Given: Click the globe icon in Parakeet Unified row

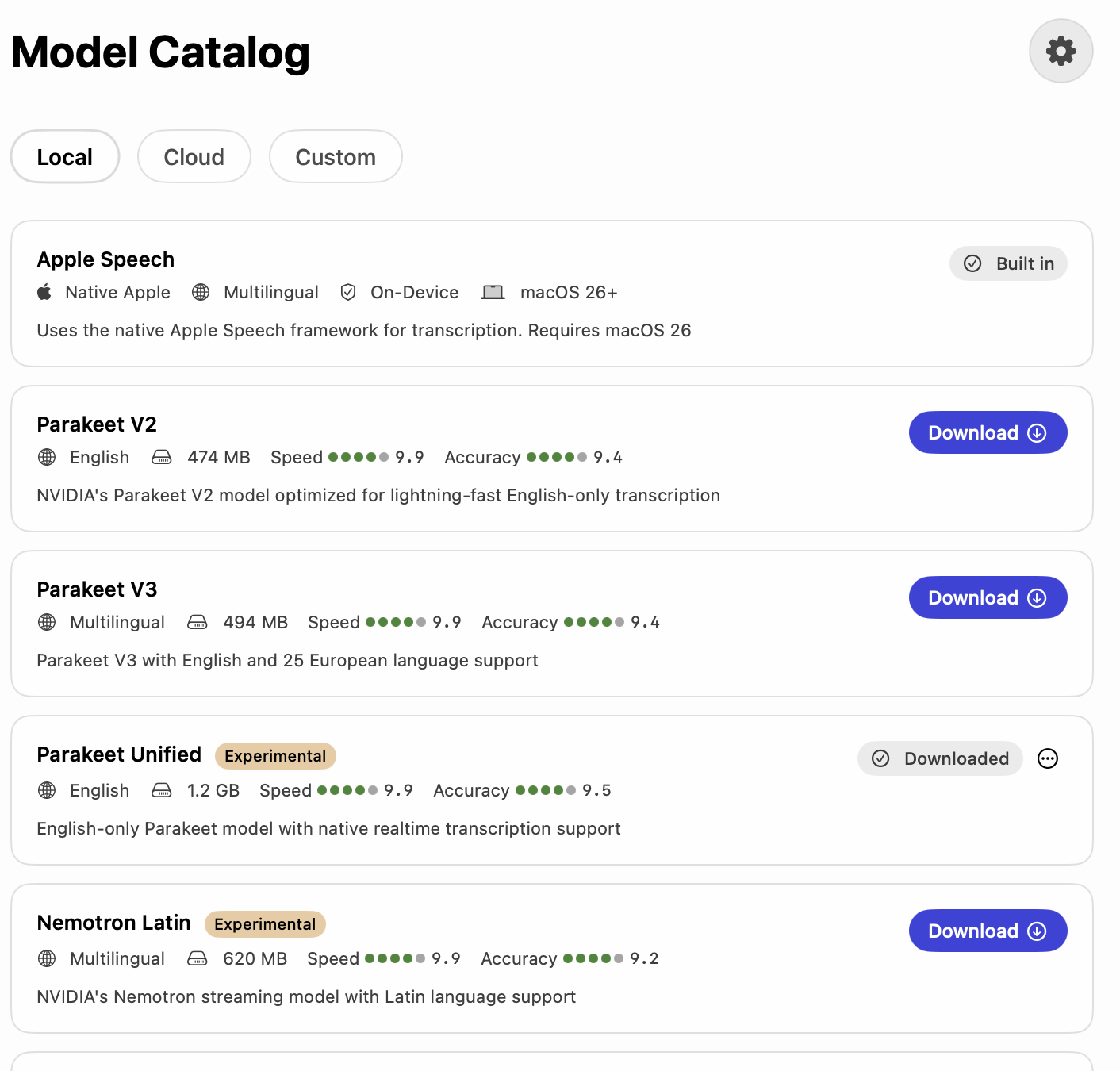Looking at the screenshot, I should [47, 790].
